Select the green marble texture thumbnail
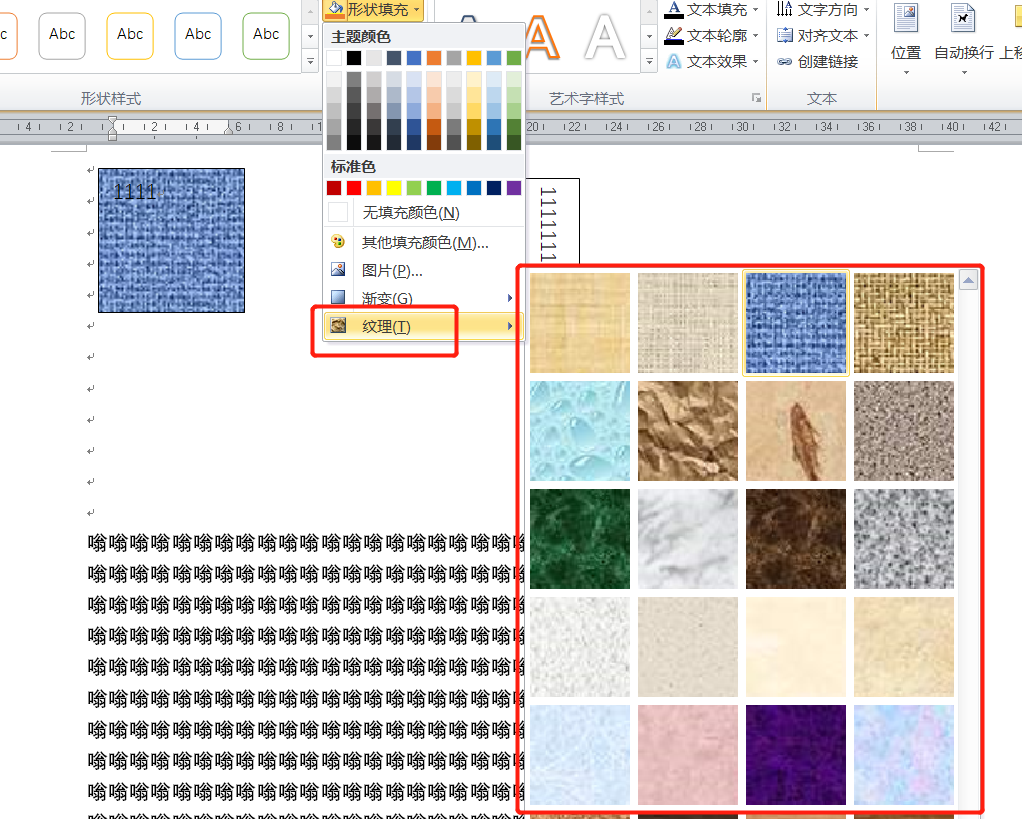This screenshot has width=1022, height=819. coord(580,539)
